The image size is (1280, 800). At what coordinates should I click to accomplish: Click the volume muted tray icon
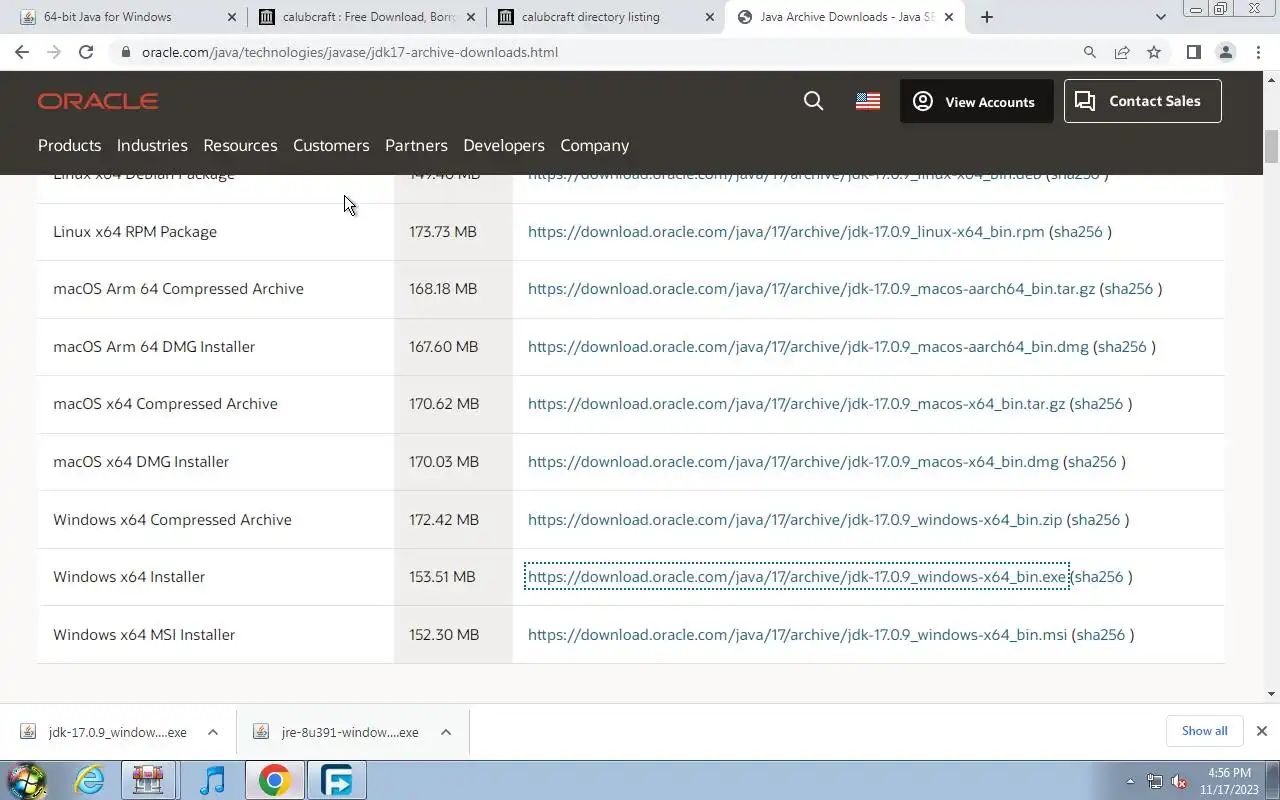[1179, 781]
